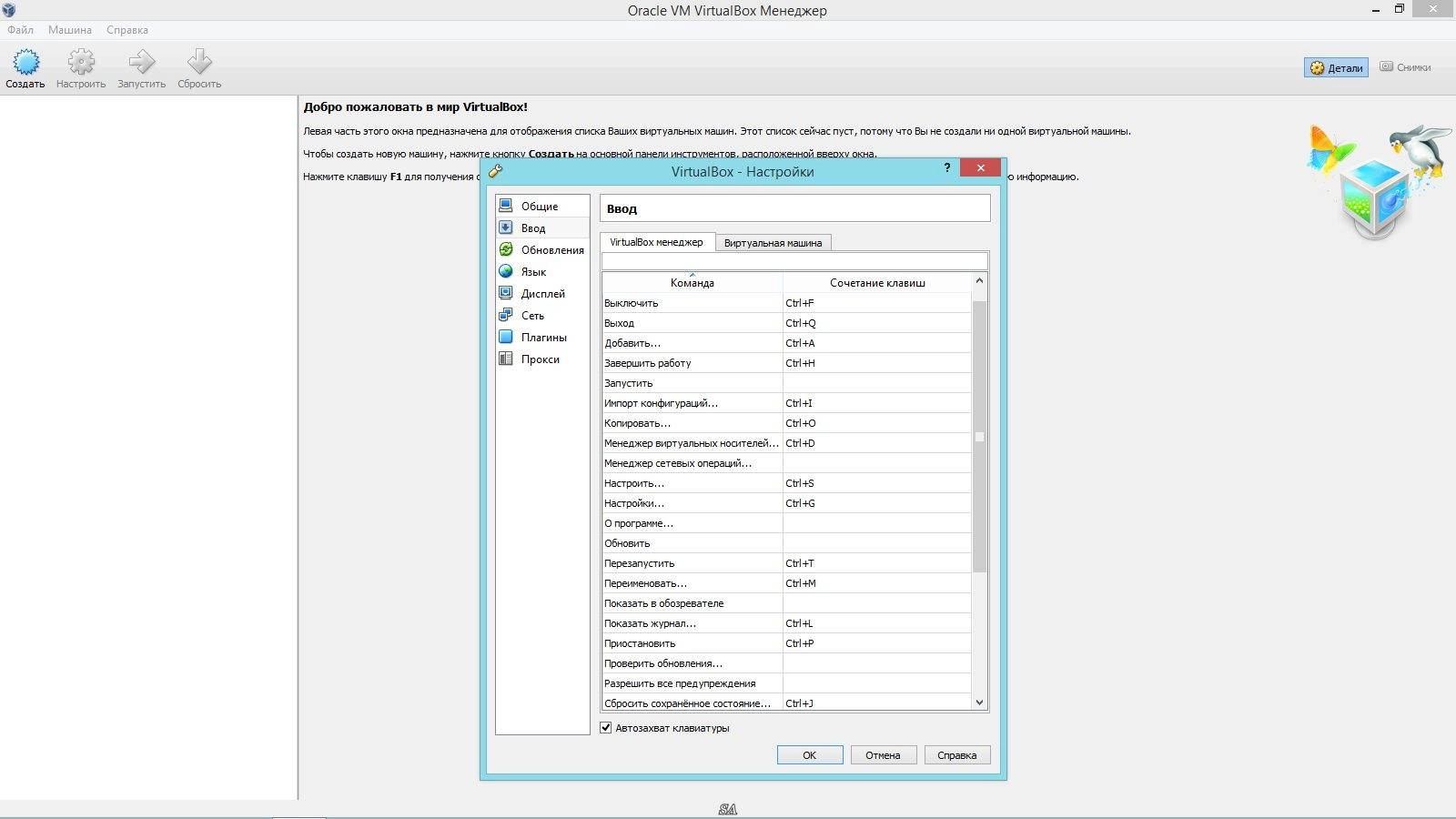Click the Общие icon in settings sidebar
The image size is (1456, 819).
pos(506,206)
